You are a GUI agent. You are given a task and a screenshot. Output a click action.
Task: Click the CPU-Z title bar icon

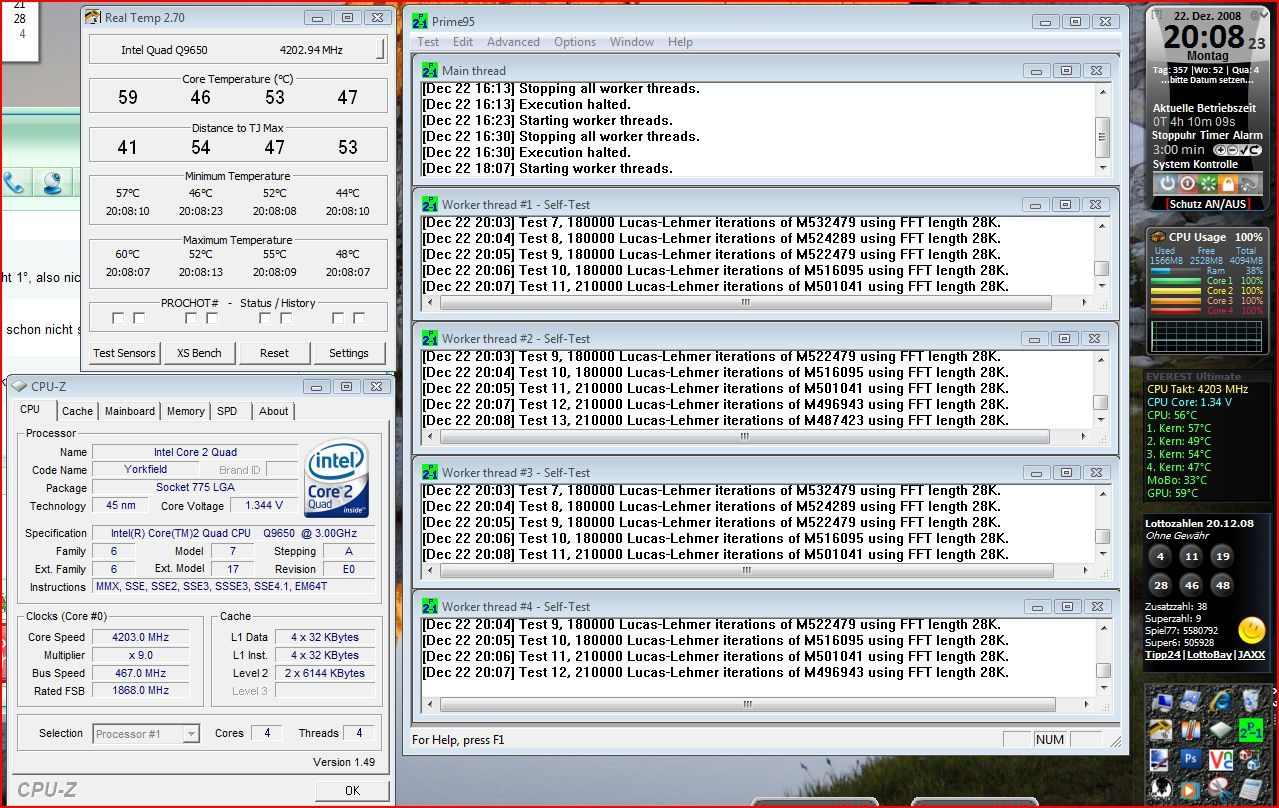click(20, 386)
